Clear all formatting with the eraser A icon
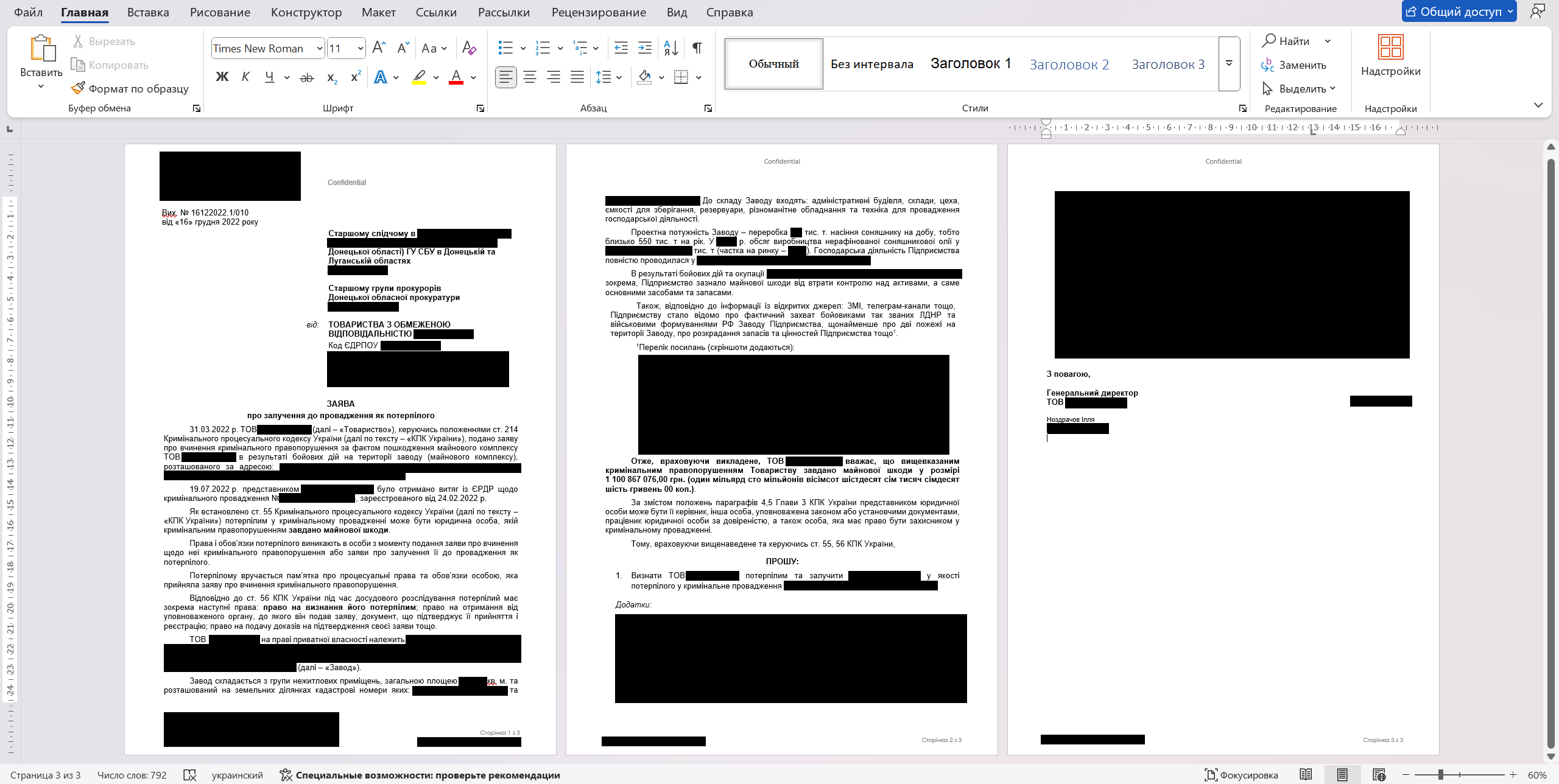The width and height of the screenshot is (1559, 784). [x=469, y=48]
